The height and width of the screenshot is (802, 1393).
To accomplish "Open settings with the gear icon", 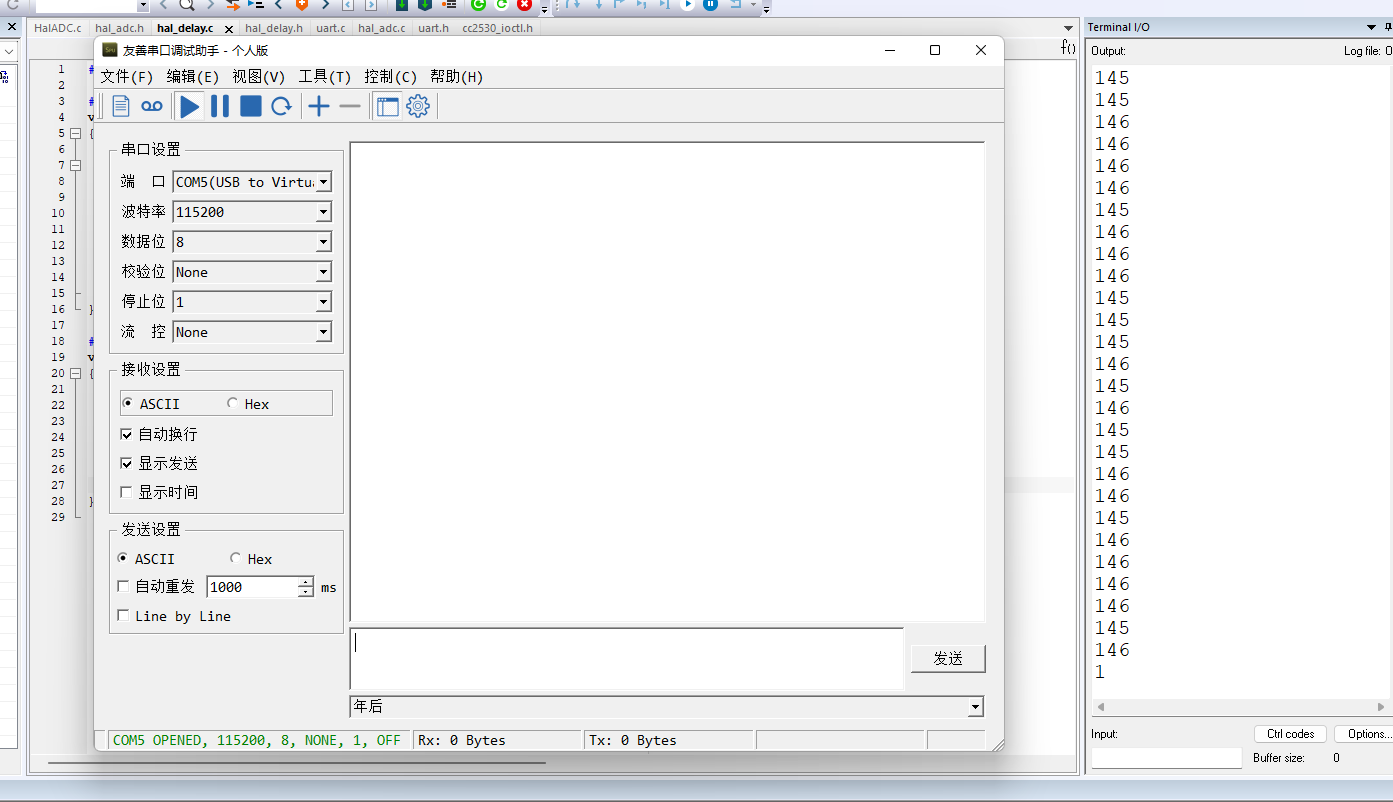I will 418,106.
